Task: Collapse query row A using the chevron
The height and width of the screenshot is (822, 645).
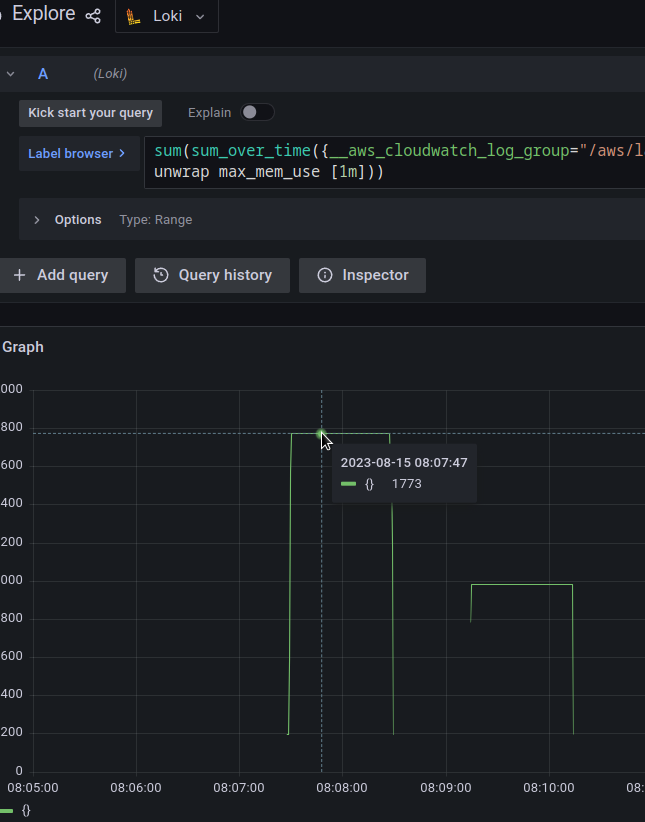Action: (10, 74)
